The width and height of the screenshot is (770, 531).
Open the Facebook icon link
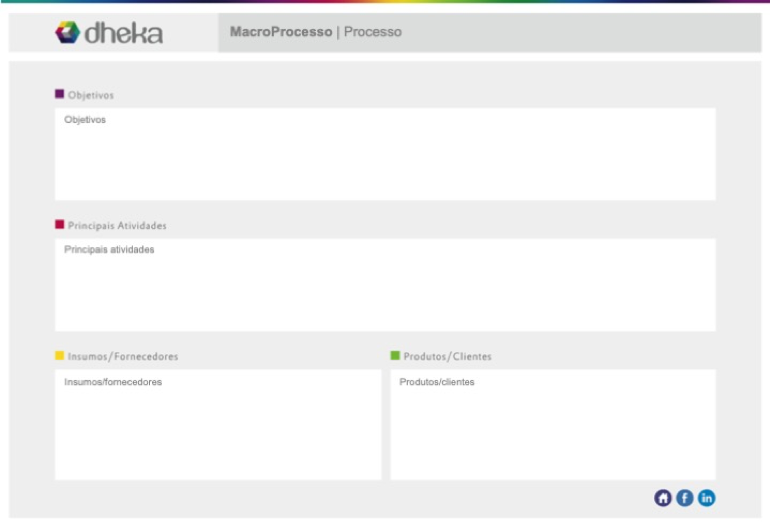point(685,498)
